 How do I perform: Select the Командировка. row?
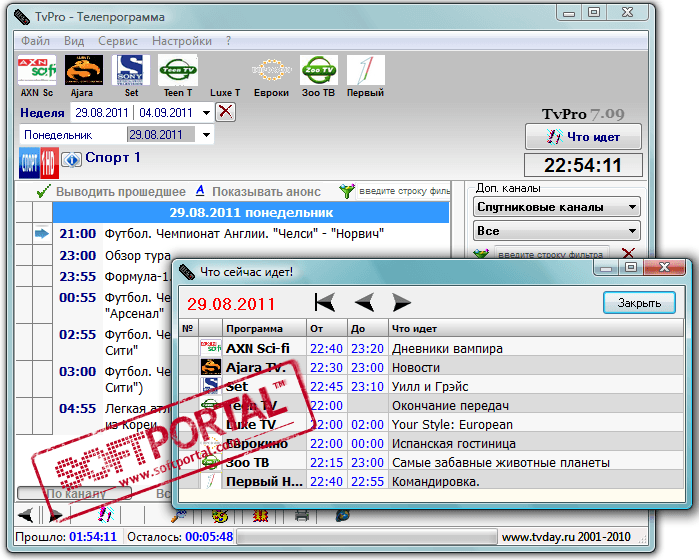click(431, 482)
